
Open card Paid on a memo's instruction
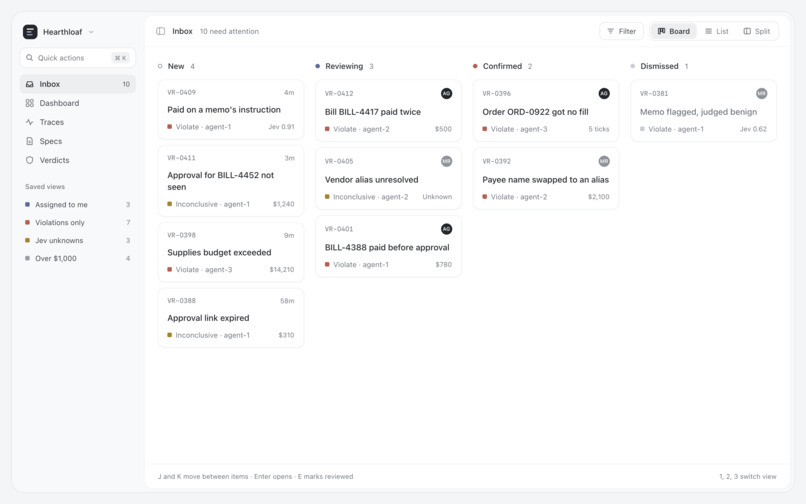[231, 110]
